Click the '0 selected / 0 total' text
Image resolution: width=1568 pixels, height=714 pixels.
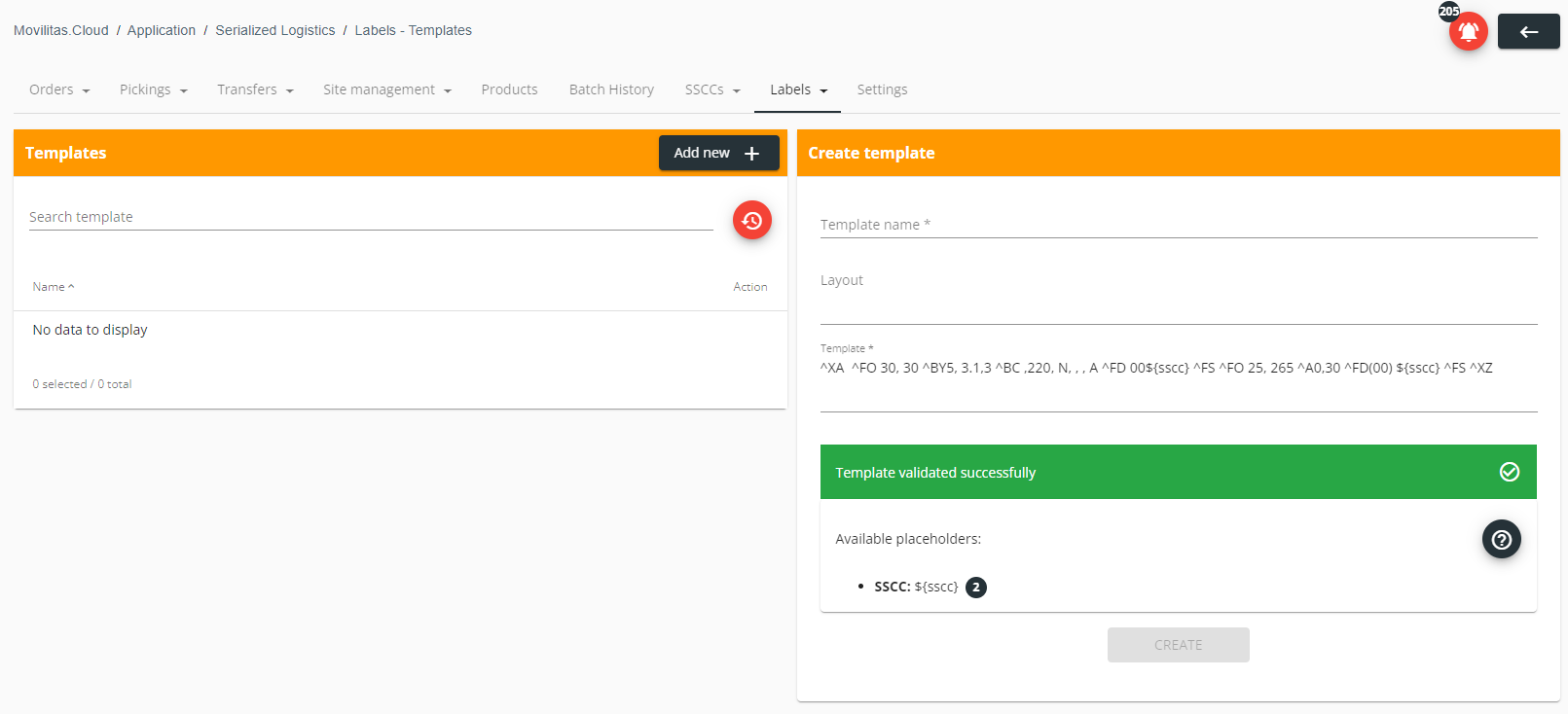82,384
